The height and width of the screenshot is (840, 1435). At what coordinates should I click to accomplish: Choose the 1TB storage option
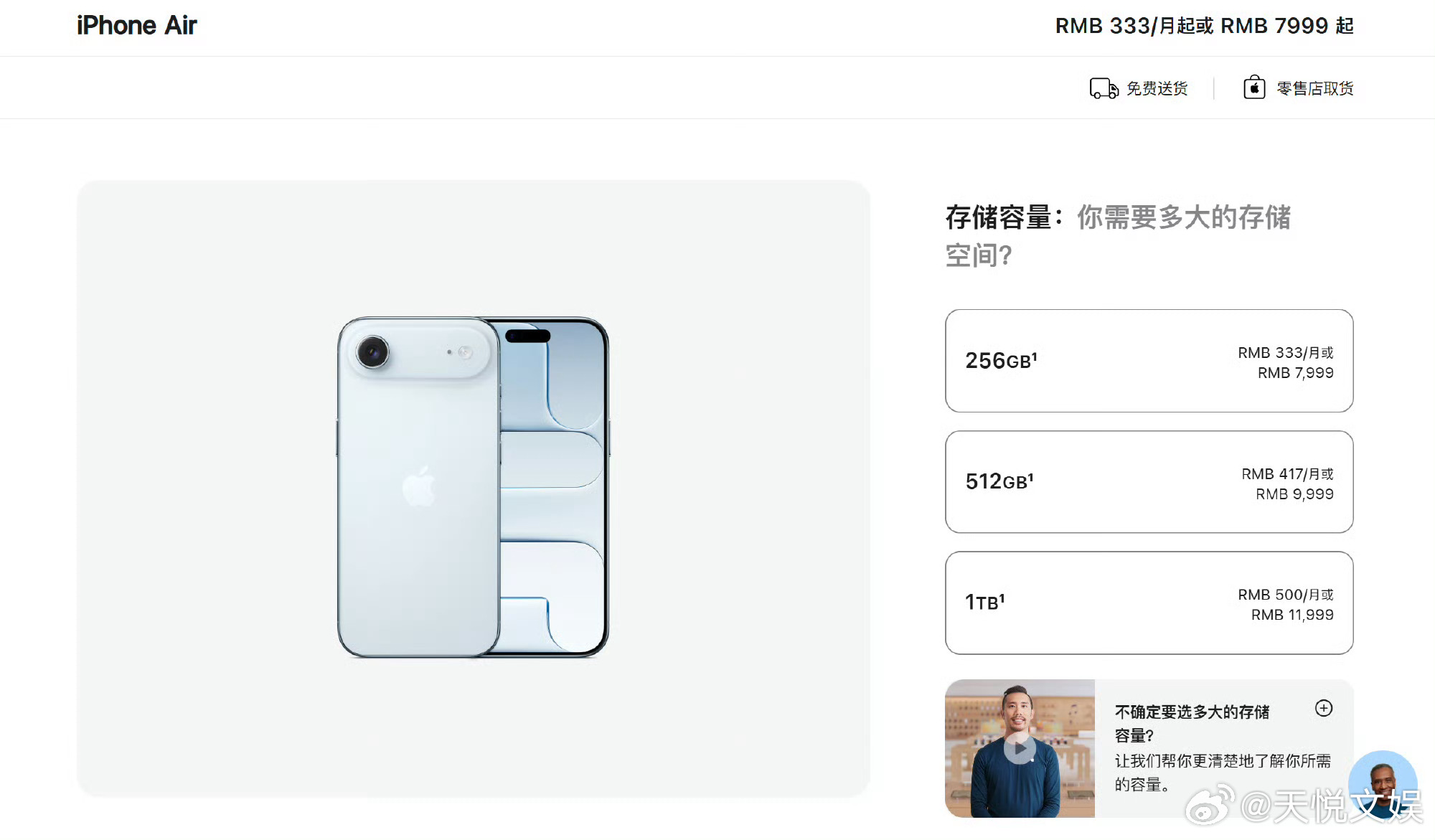(1149, 603)
